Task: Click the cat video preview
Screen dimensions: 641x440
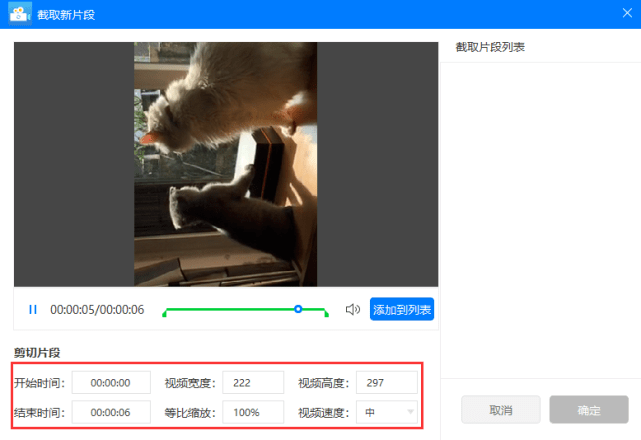Action: pyautogui.click(x=226, y=164)
